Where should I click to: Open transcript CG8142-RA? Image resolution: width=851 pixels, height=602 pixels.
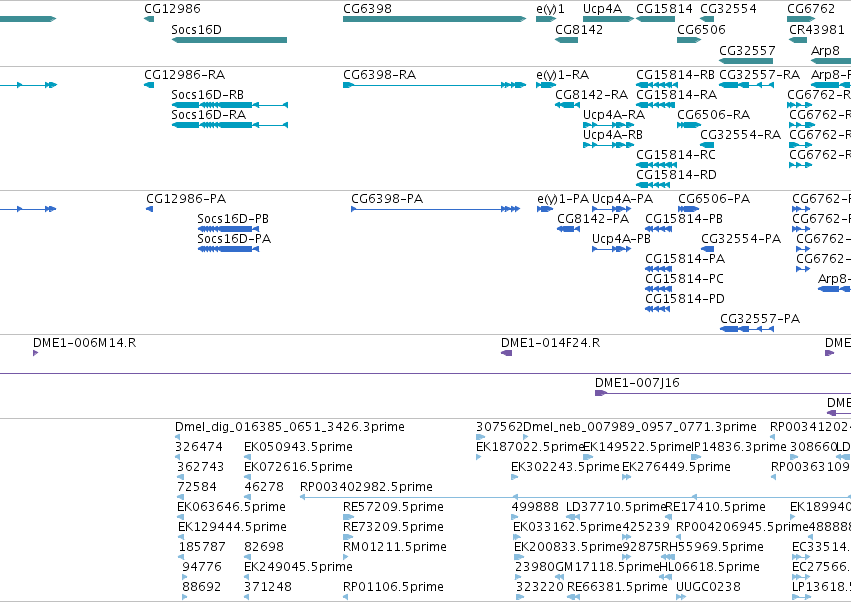point(567,105)
